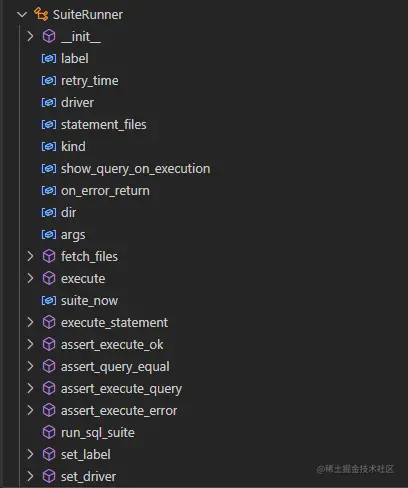Click the label variable icon
Viewport: 408px width, 488px height.
coord(49,59)
